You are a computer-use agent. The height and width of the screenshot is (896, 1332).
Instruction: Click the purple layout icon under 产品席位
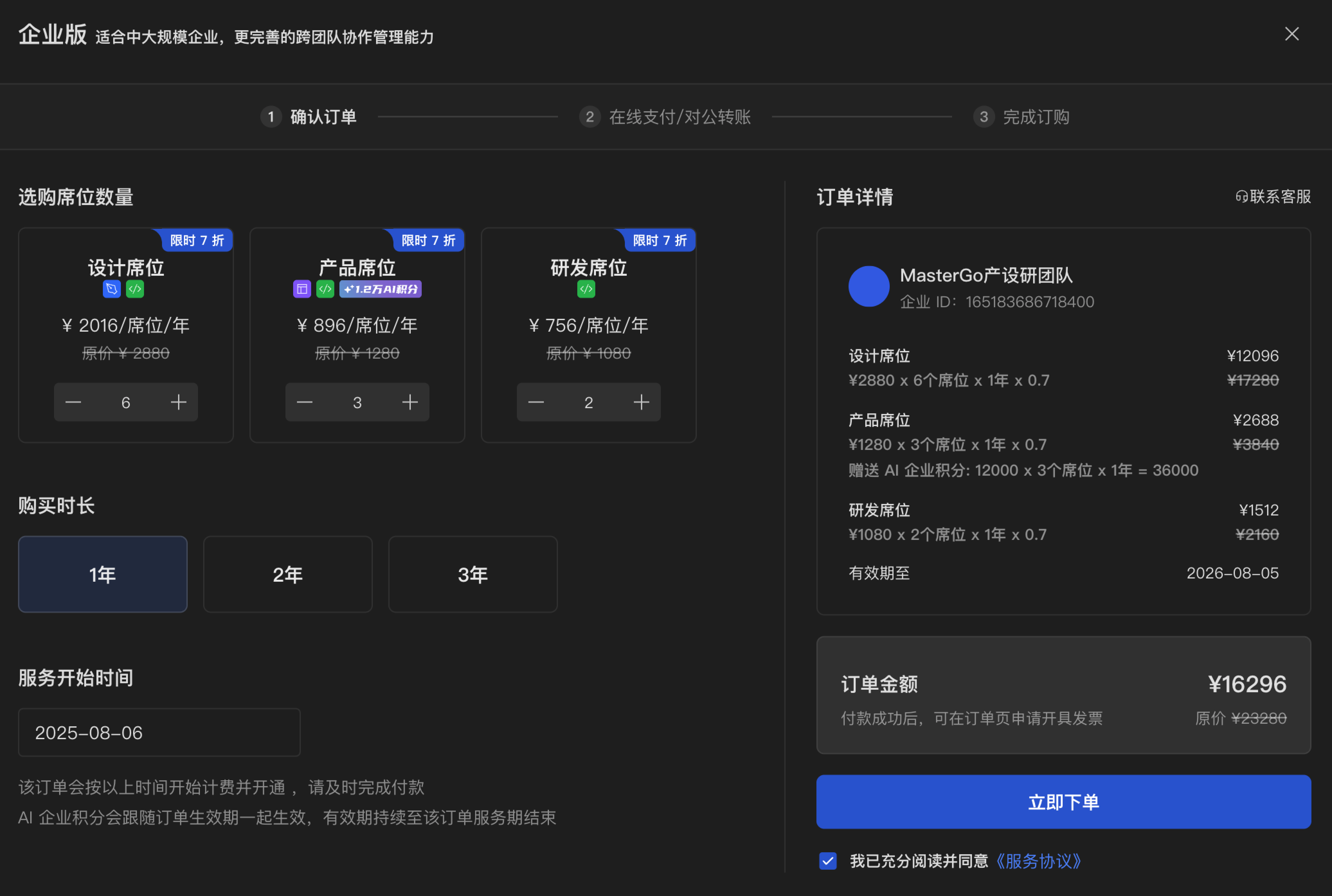[302, 289]
